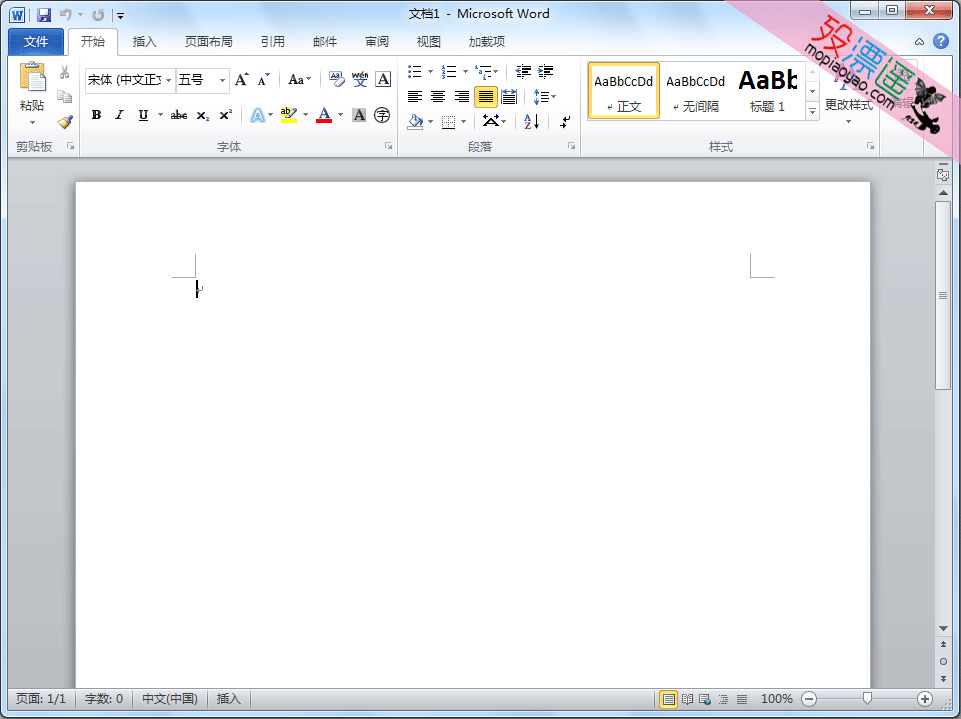Screen dimensions: 961x719
Task: Click the Show/Hide paragraph marks icon
Action: (564, 121)
